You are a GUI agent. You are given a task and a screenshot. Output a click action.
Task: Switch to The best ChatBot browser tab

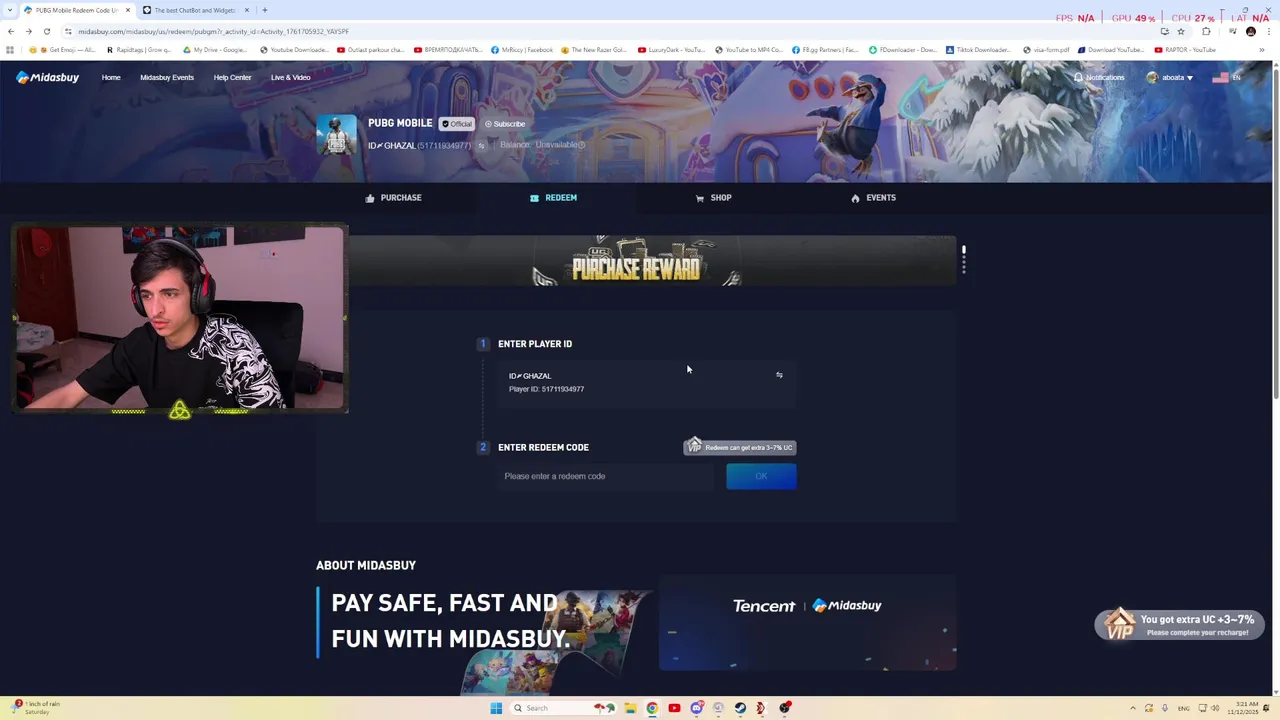[194, 10]
